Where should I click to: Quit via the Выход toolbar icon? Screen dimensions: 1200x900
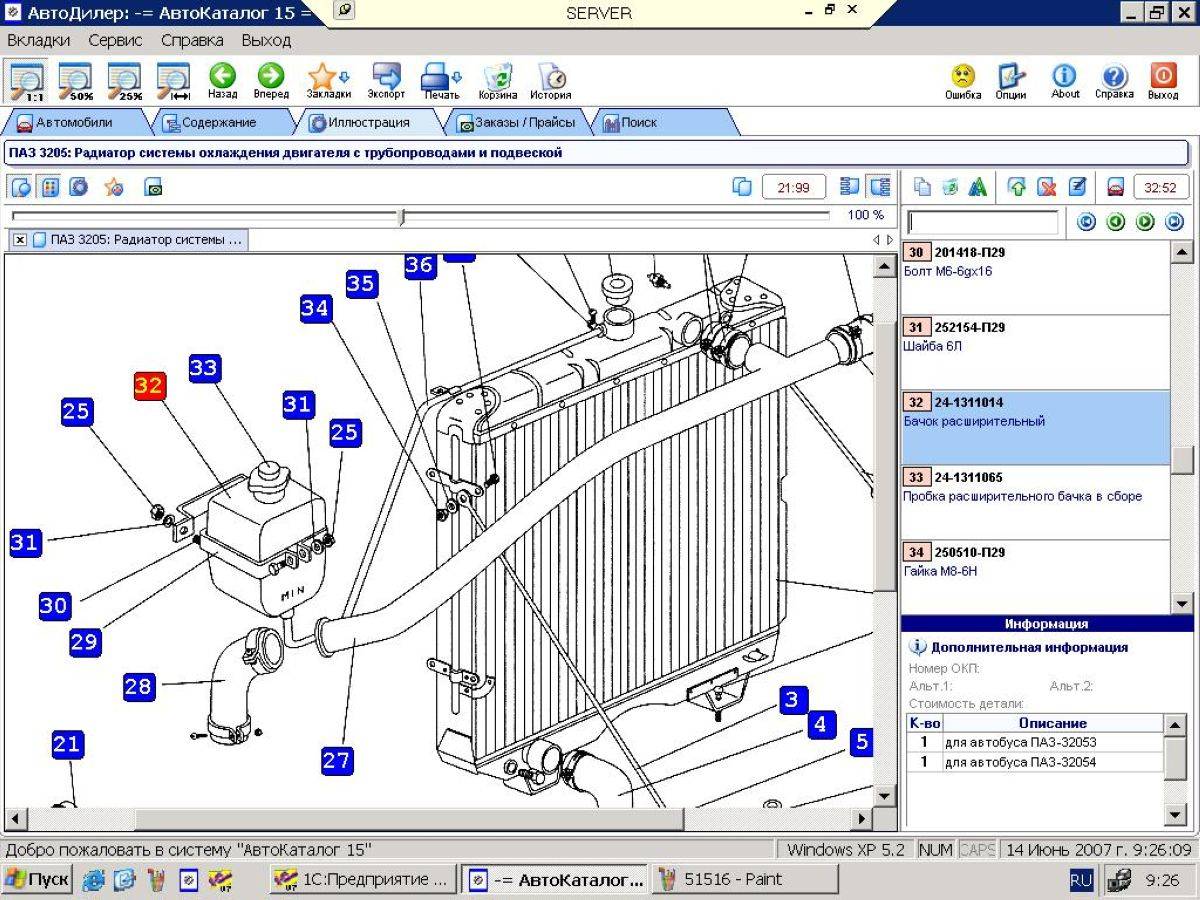(1163, 81)
